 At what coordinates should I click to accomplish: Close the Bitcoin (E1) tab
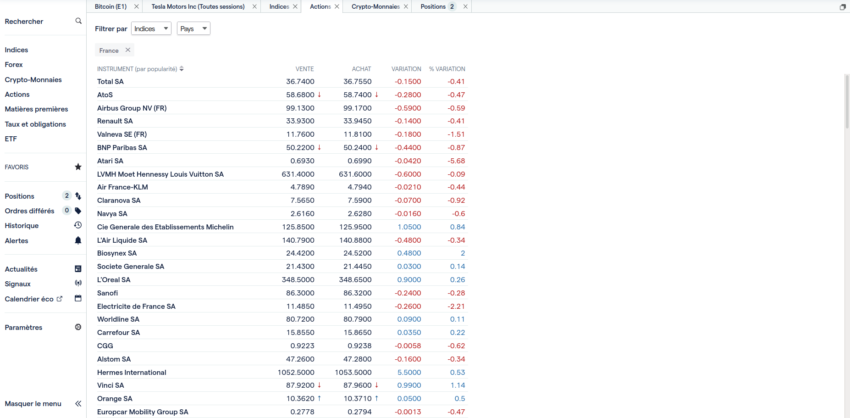[x=135, y=6]
